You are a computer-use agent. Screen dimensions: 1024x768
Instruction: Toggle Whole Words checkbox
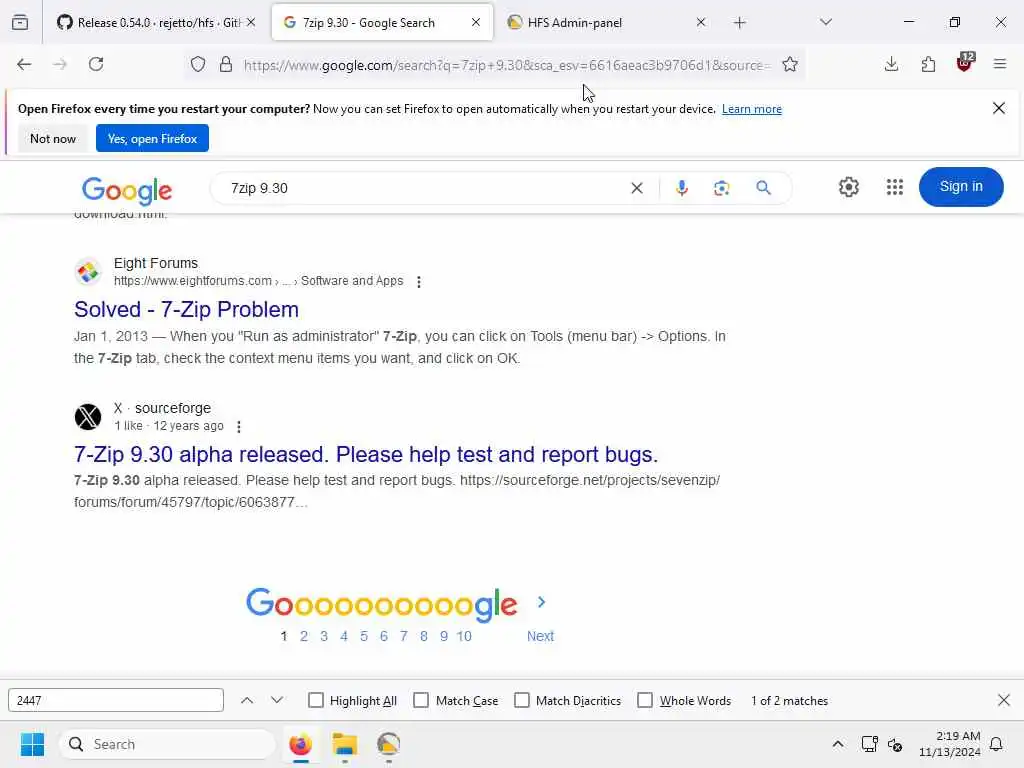click(645, 701)
